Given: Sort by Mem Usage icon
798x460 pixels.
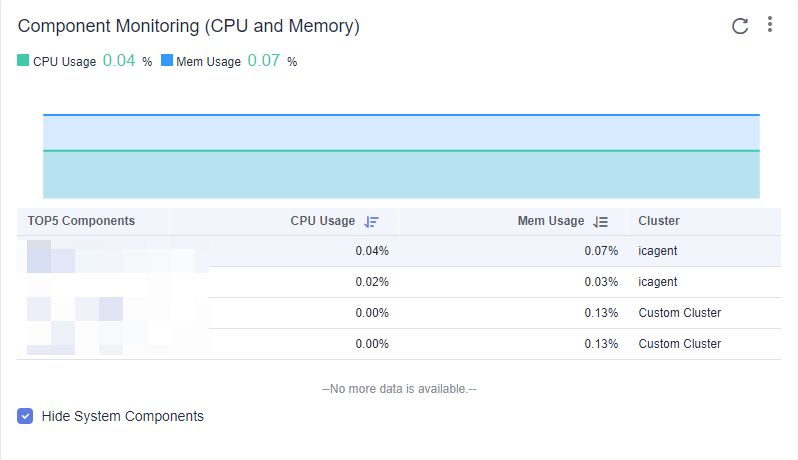Looking at the screenshot, I should (x=601, y=221).
